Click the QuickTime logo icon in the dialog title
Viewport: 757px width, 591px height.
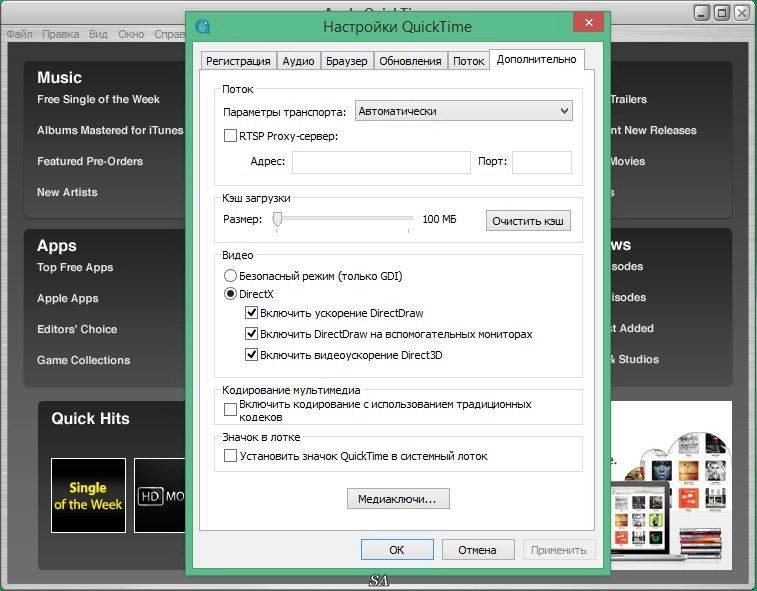tap(203, 26)
